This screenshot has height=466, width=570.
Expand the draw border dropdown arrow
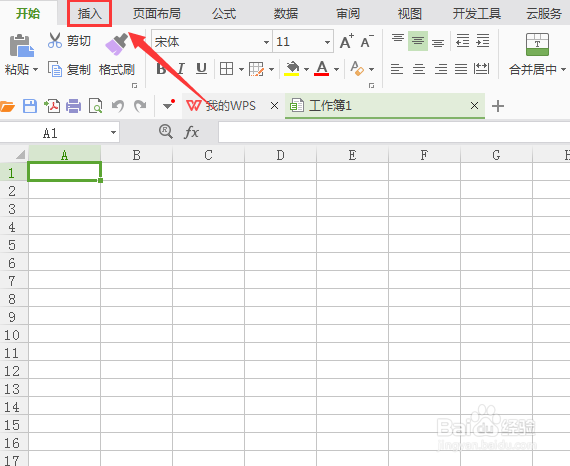(271, 69)
